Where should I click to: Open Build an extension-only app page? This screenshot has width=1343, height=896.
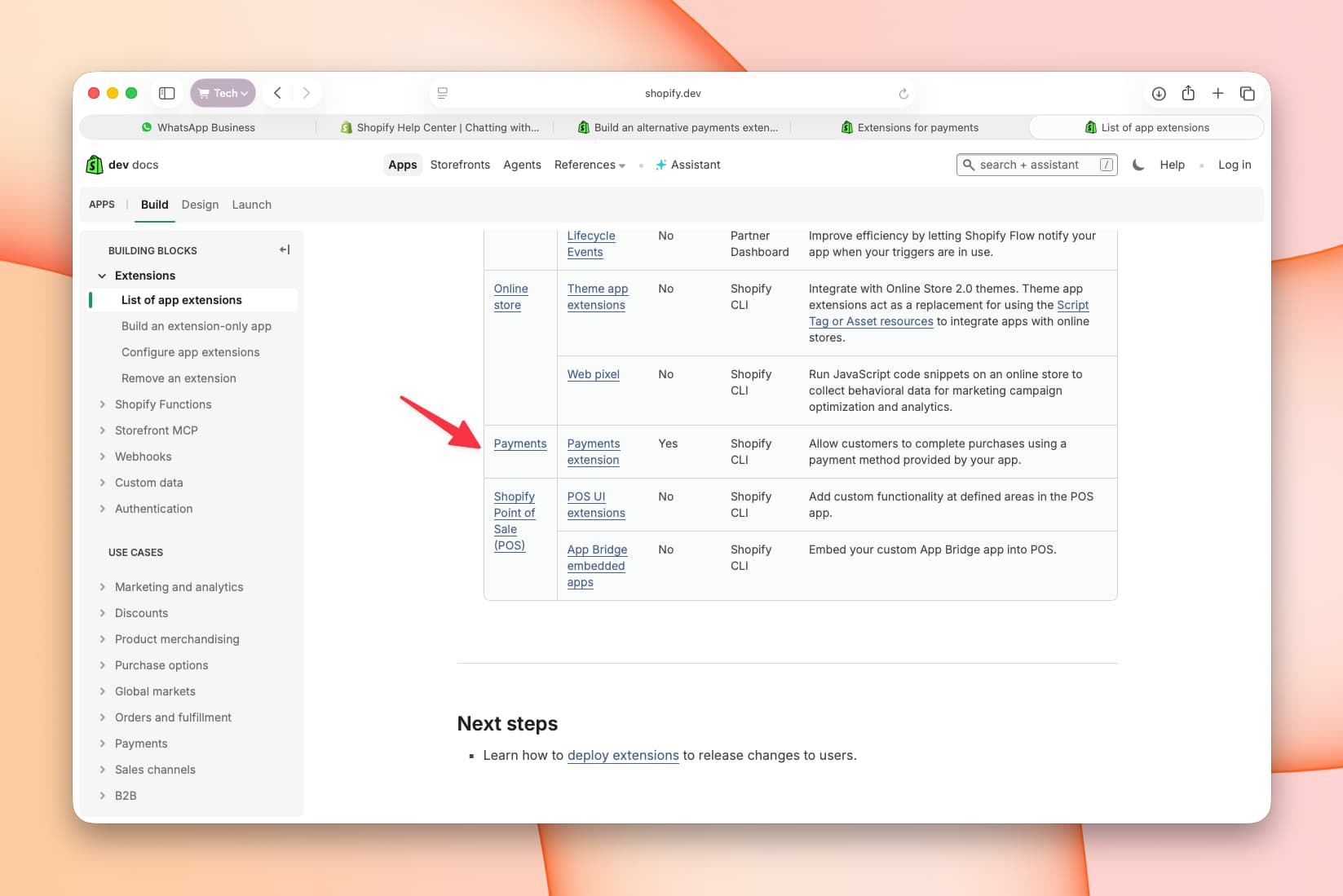click(197, 326)
